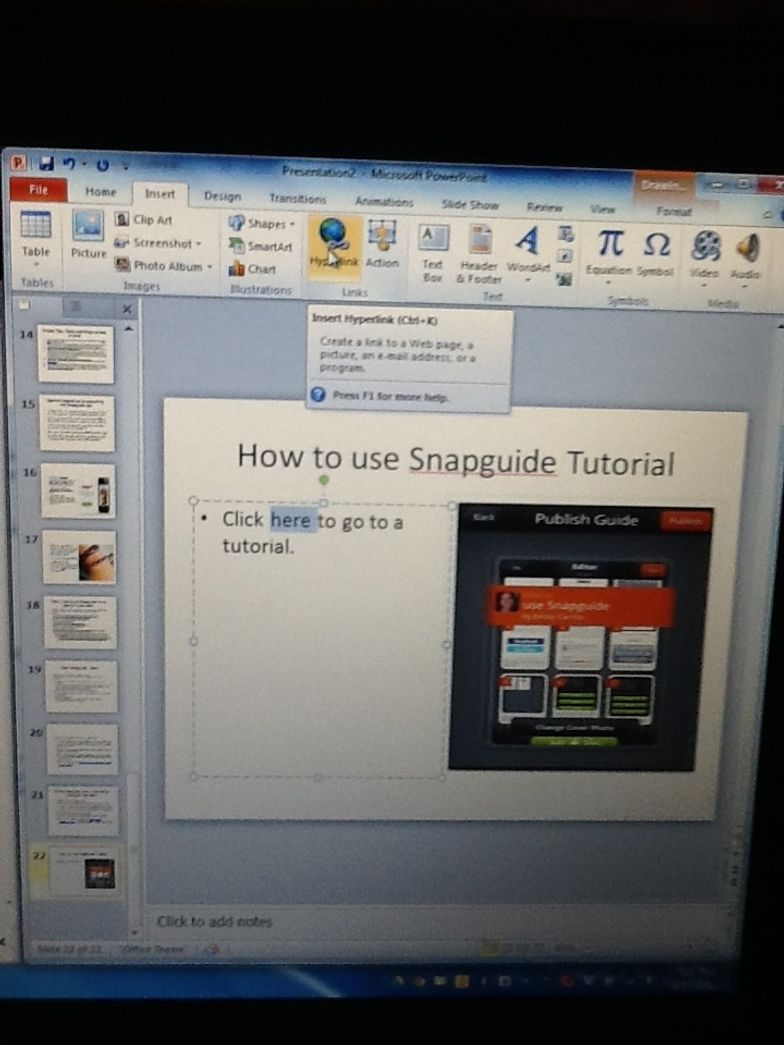Open the Shapes gallery dropdown

click(262, 223)
